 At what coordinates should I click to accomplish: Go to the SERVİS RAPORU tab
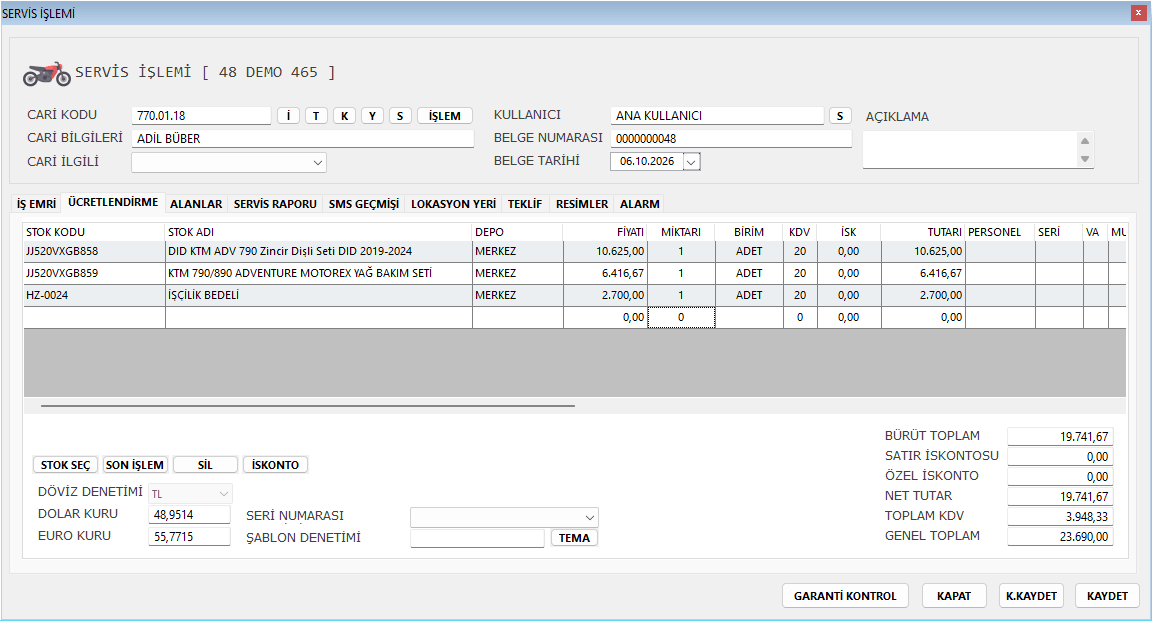[x=276, y=204]
